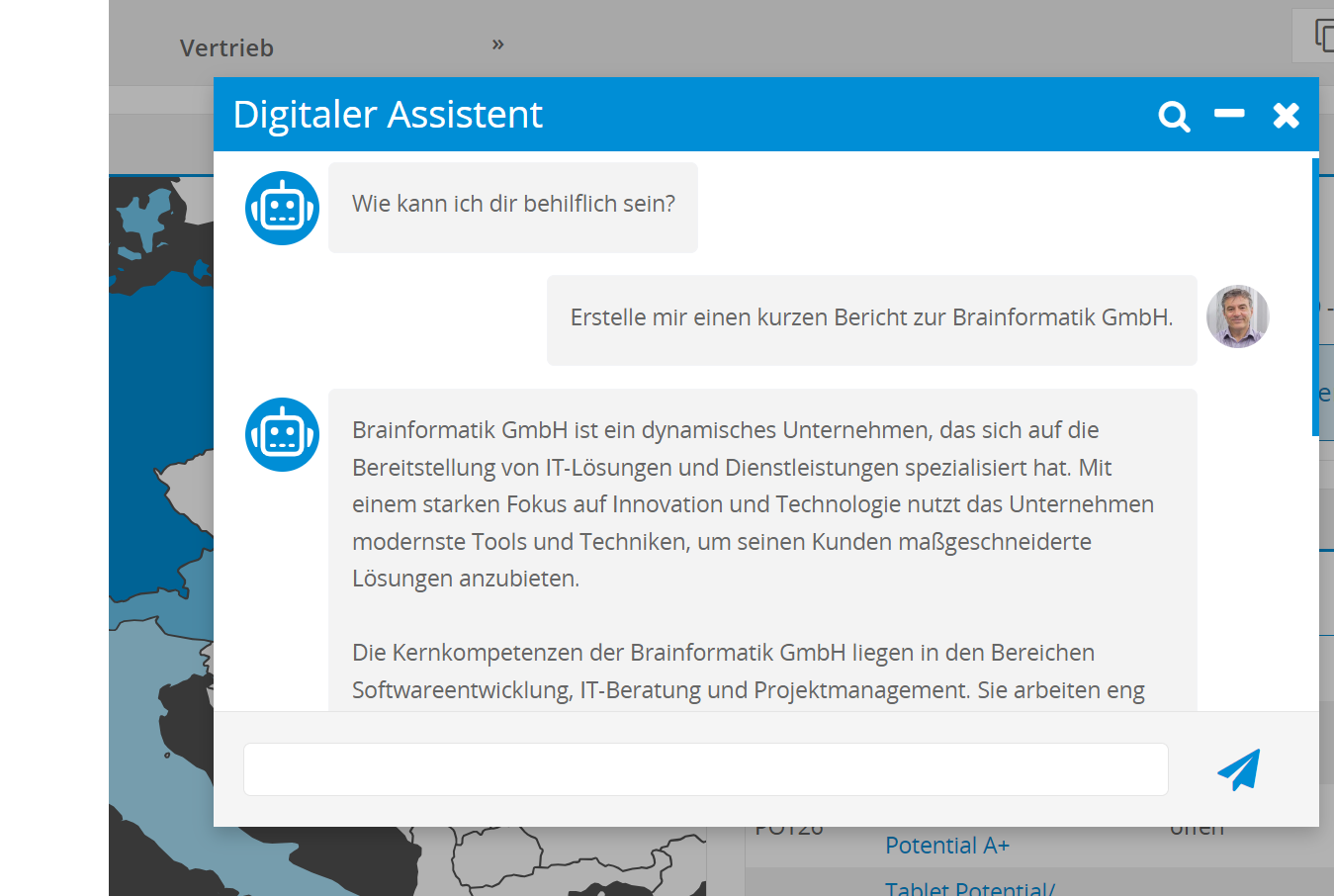Send message with paper plane icon
Screen dimensions: 1334x896
[1239, 769]
